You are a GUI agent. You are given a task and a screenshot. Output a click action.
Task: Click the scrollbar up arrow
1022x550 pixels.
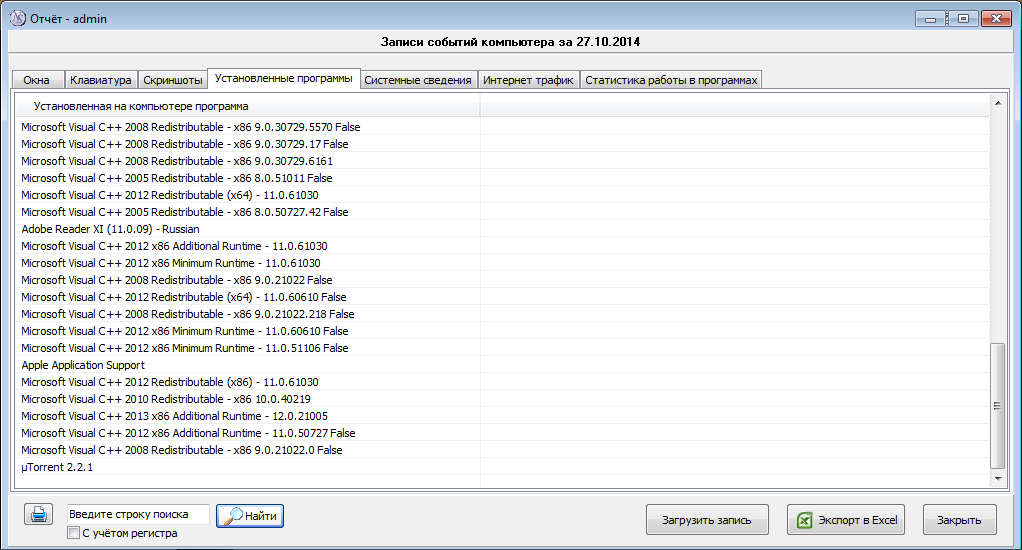[x=998, y=103]
